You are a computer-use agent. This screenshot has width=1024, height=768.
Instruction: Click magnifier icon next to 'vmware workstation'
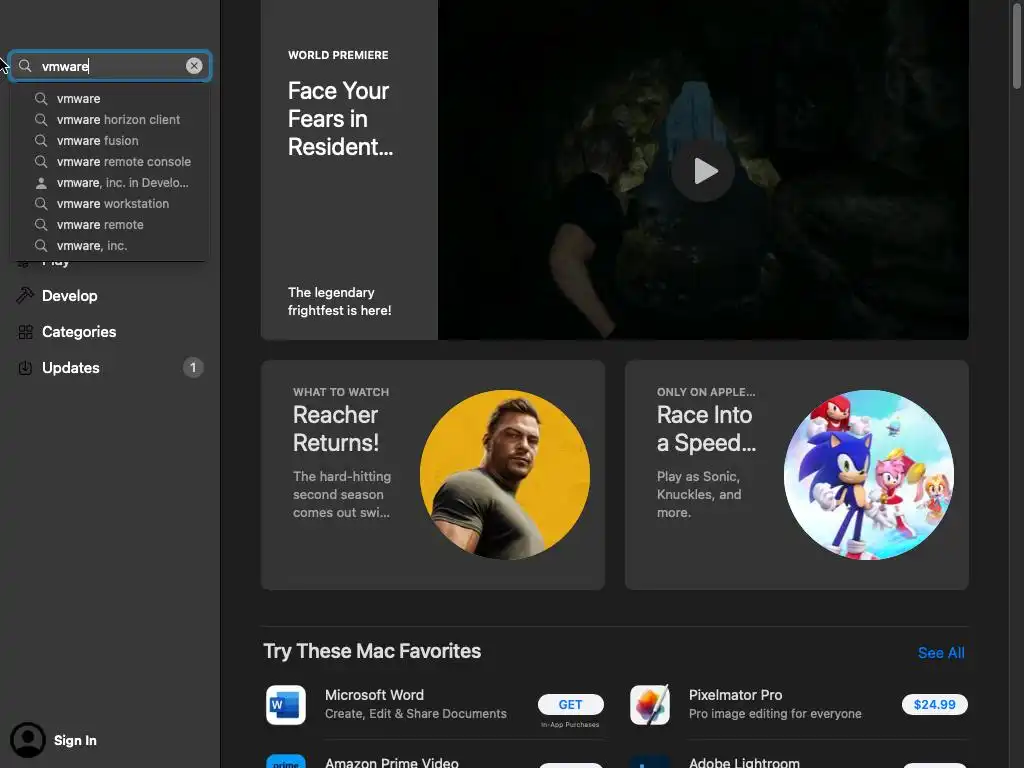41,204
